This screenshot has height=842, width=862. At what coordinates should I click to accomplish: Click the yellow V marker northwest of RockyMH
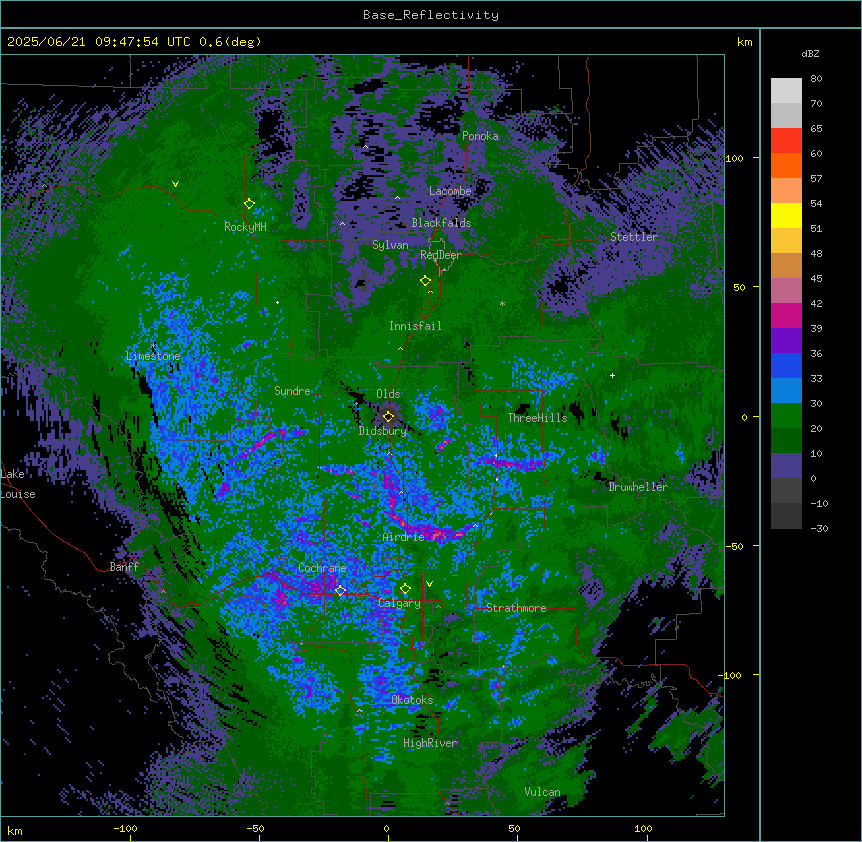[x=175, y=184]
